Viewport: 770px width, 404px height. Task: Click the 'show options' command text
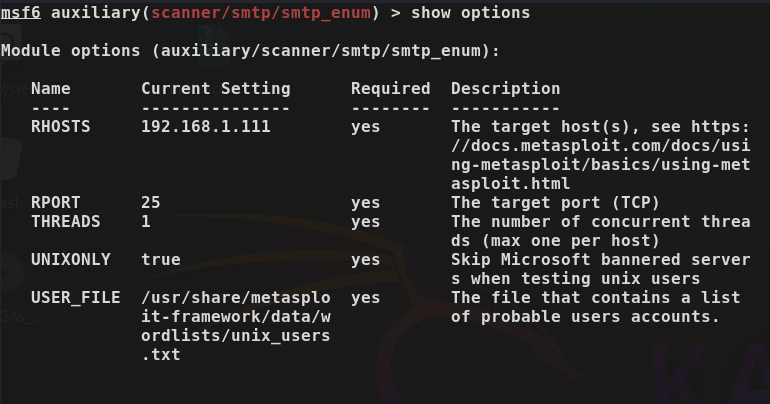470,13
